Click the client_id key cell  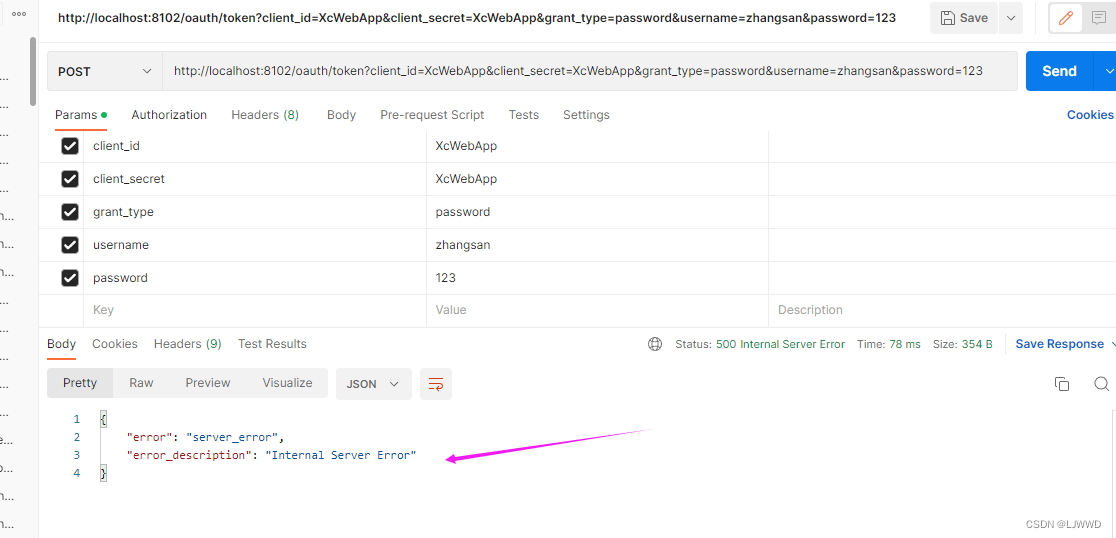(x=255, y=147)
